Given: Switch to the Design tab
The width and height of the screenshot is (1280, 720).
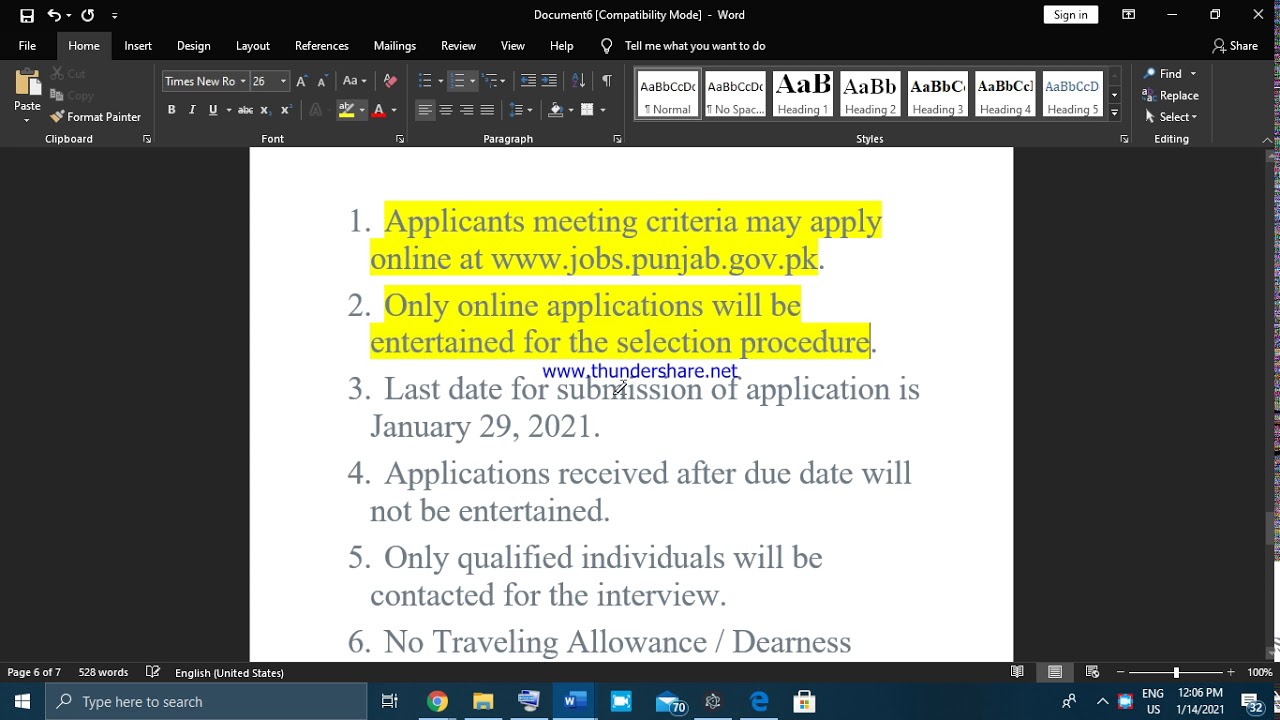Looking at the screenshot, I should (x=193, y=46).
